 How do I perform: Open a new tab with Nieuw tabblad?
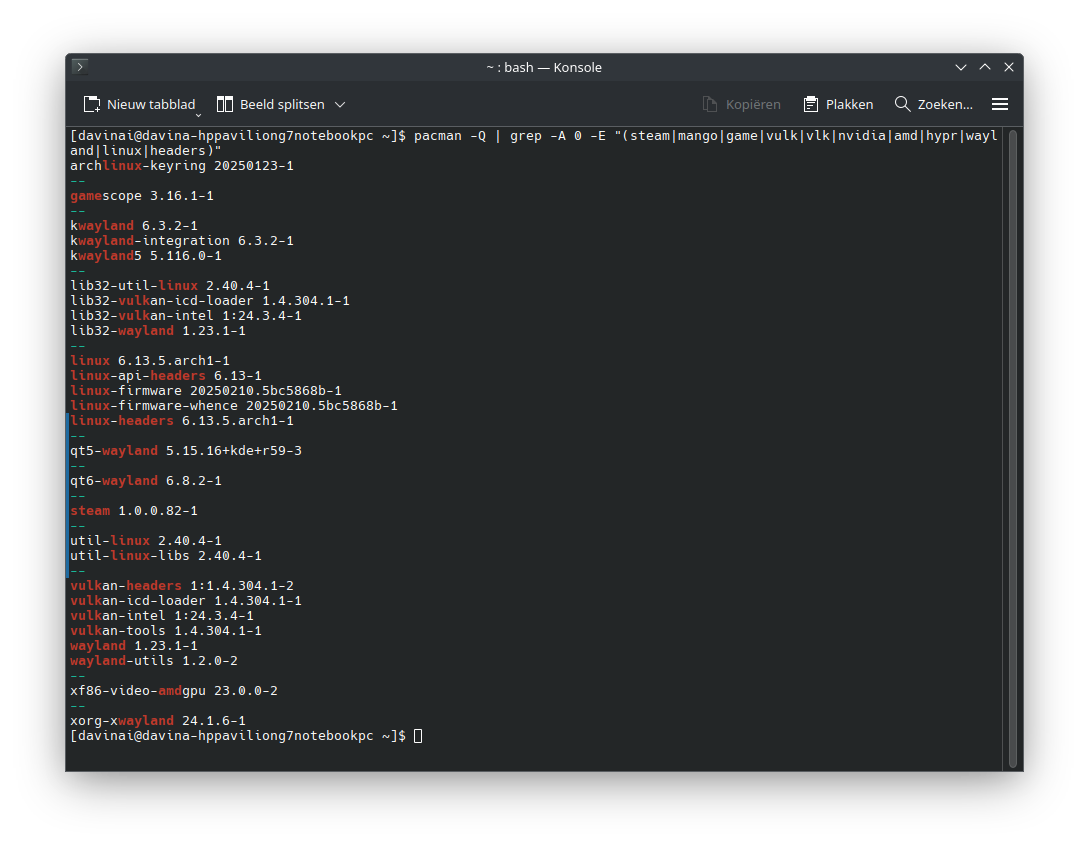click(x=140, y=104)
